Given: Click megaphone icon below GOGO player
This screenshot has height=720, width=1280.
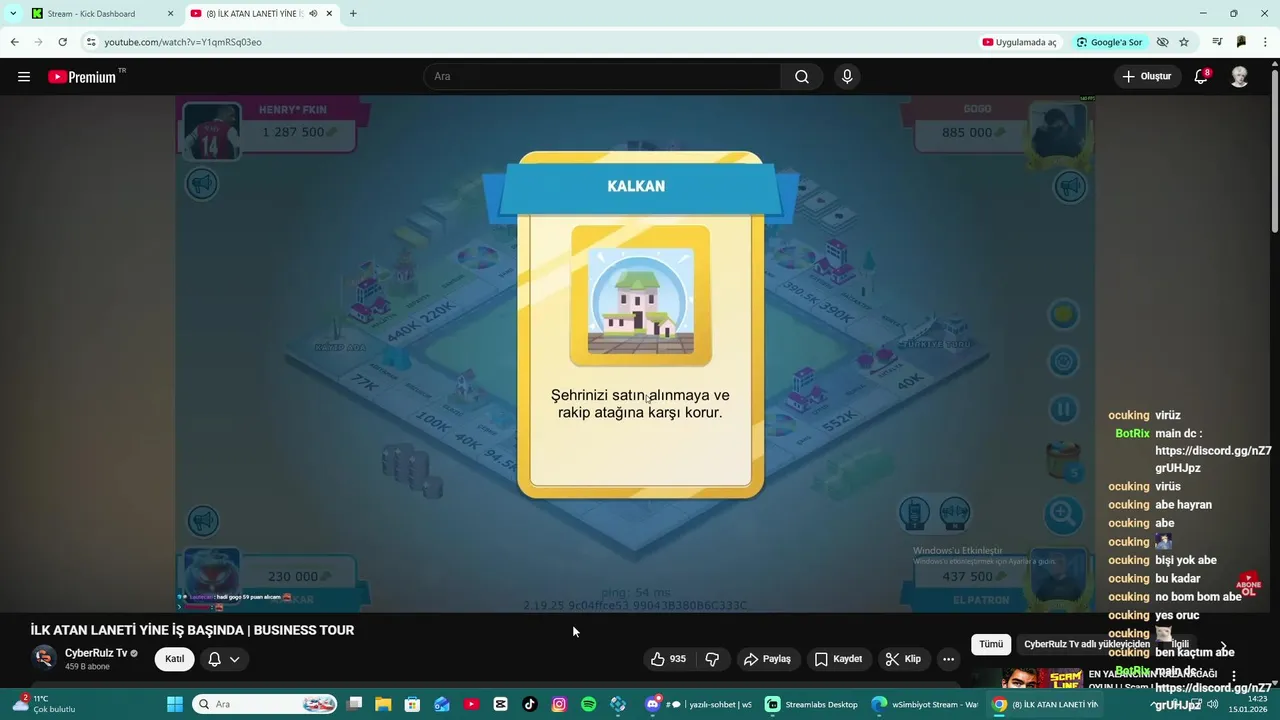Looking at the screenshot, I should [1070, 186].
